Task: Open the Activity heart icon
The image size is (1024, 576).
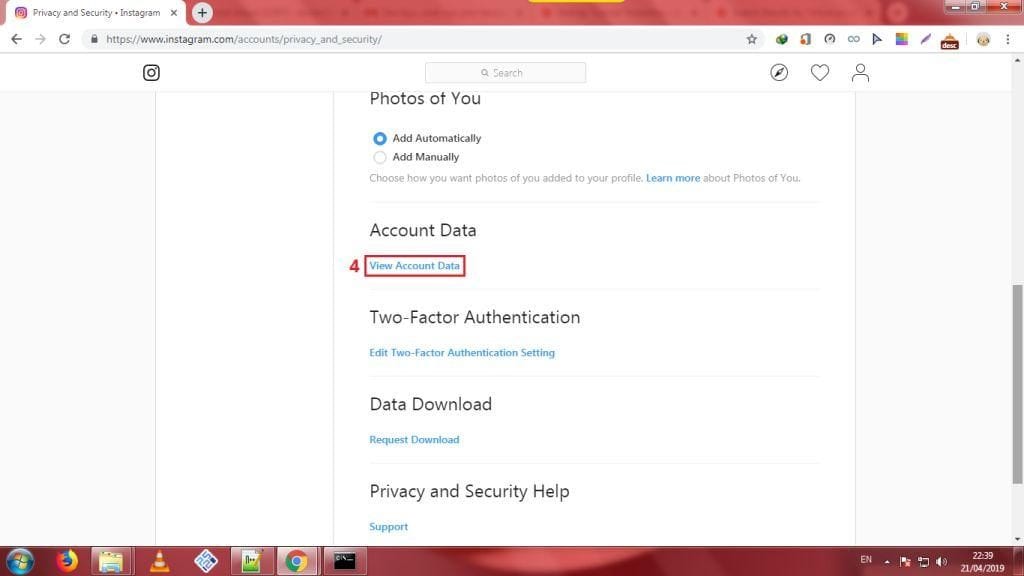Action: [820, 73]
